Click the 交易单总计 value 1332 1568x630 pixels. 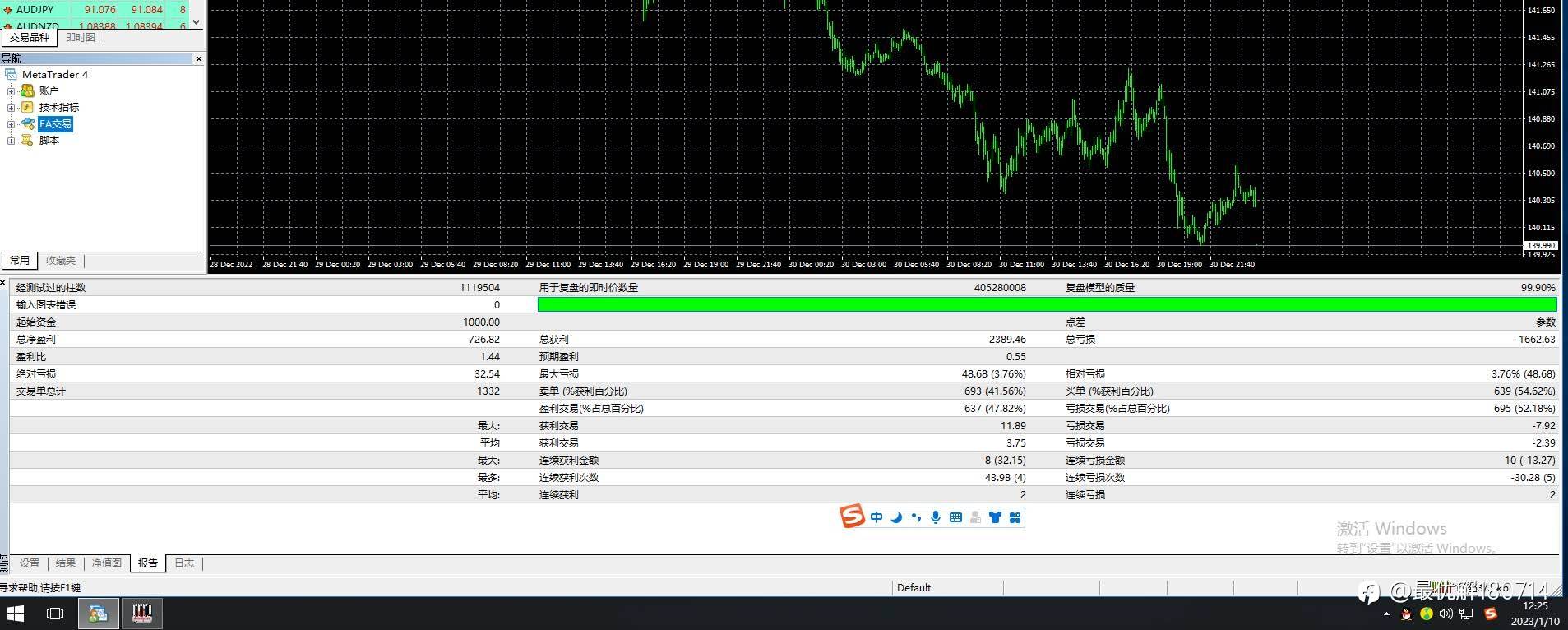pos(488,391)
